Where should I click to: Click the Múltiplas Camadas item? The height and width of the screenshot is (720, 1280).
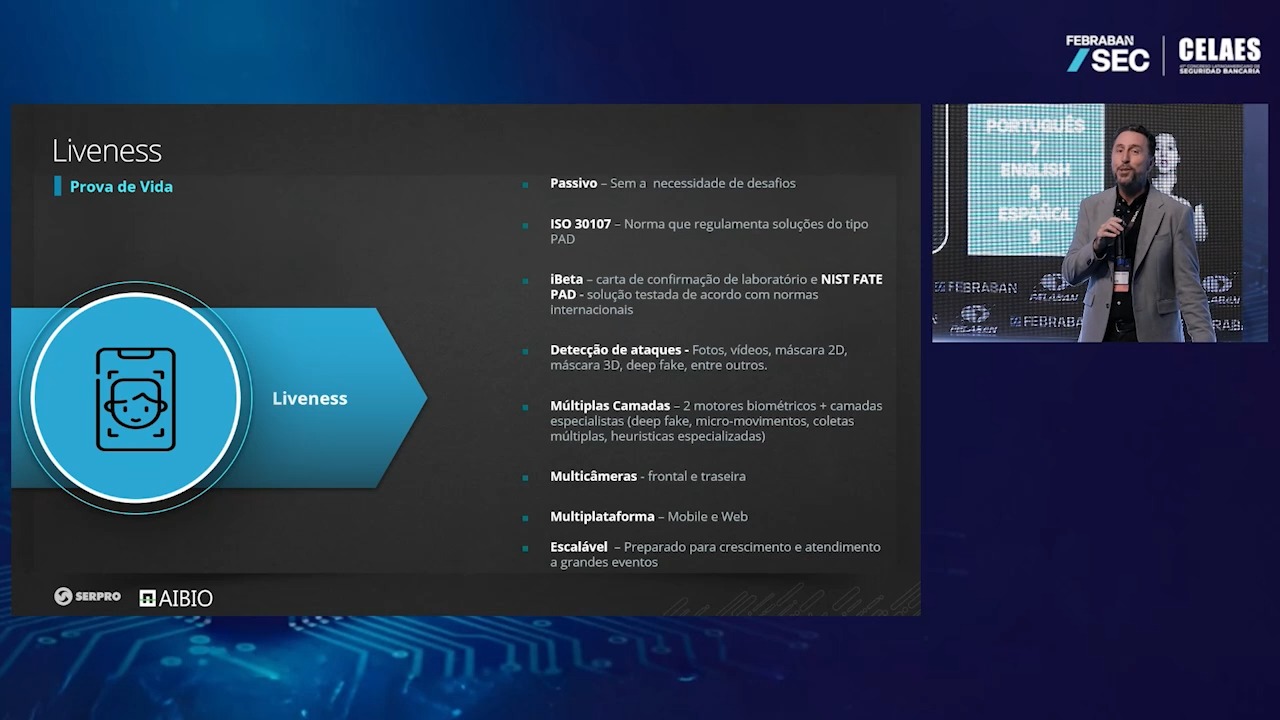pos(716,421)
